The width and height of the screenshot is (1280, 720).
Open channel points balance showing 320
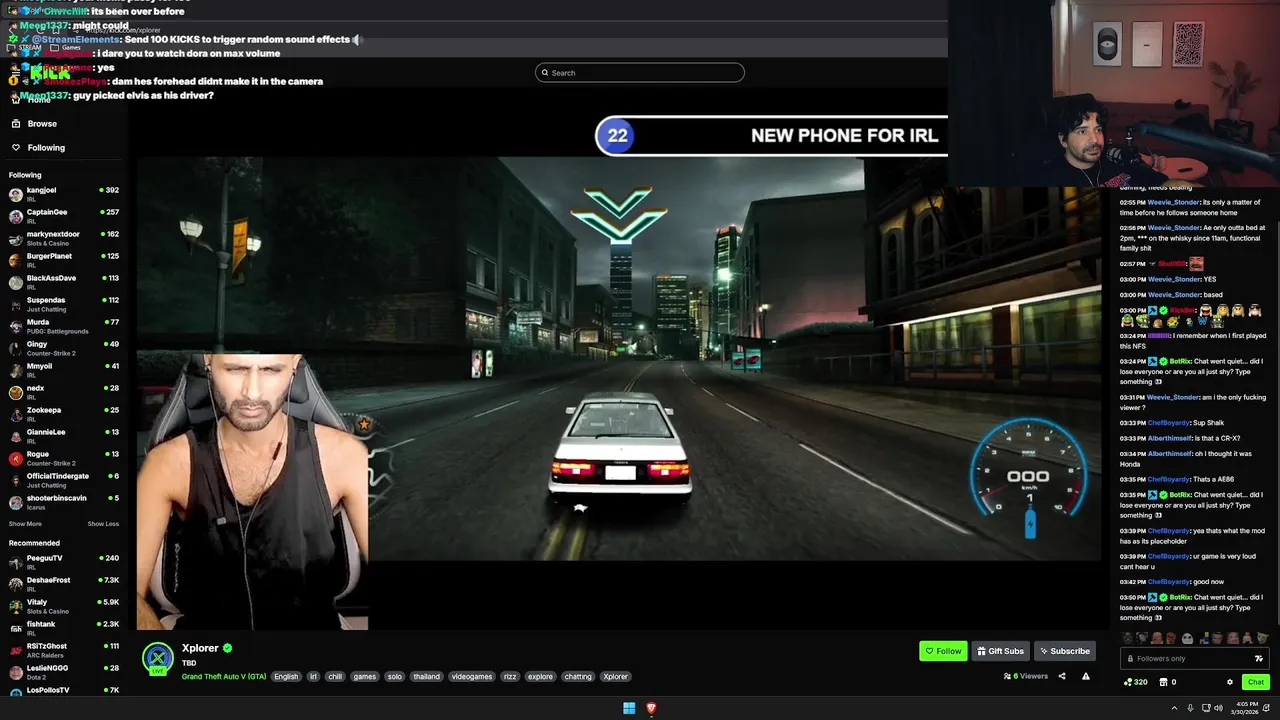click(x=1136, y=682)
